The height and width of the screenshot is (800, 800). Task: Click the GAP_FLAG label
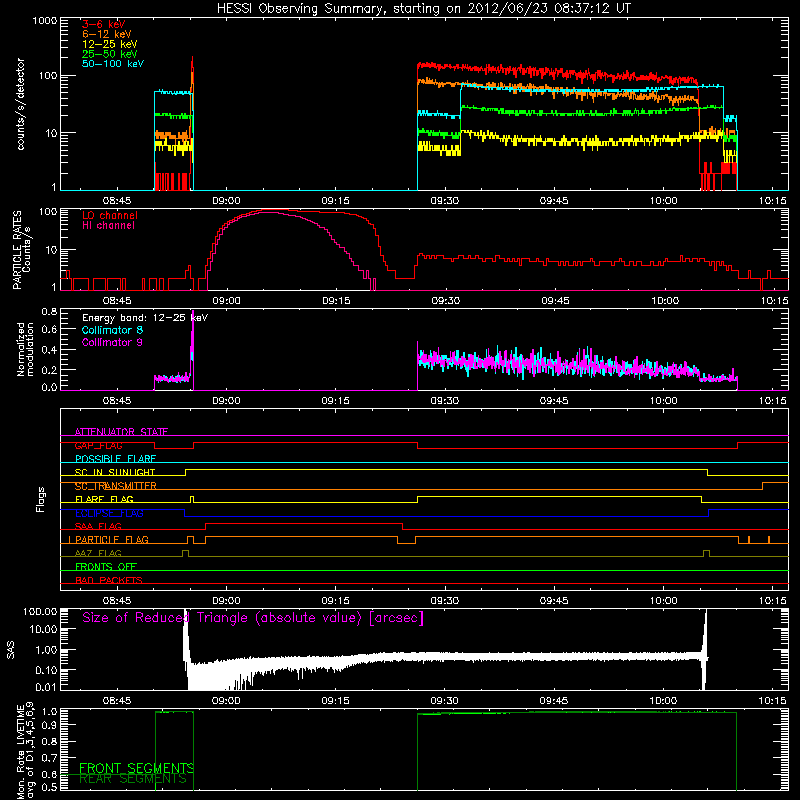coord(98,445)
